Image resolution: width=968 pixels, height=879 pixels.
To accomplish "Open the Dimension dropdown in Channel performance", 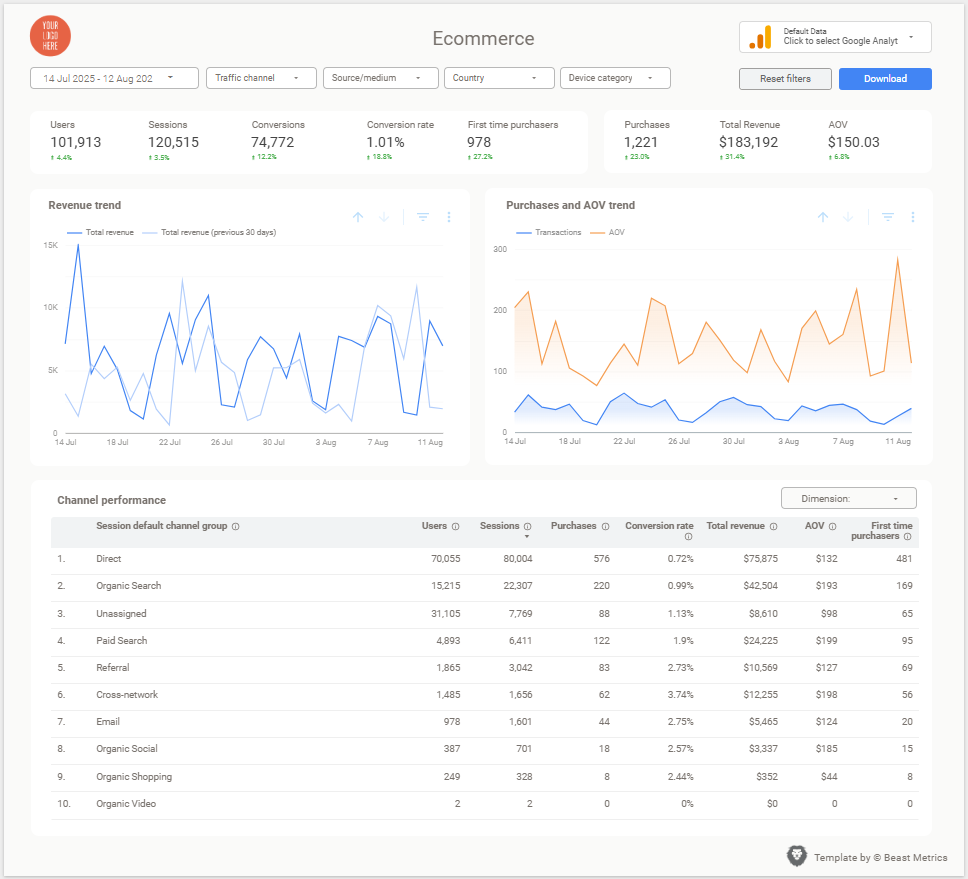I will [x=848, y=498].
